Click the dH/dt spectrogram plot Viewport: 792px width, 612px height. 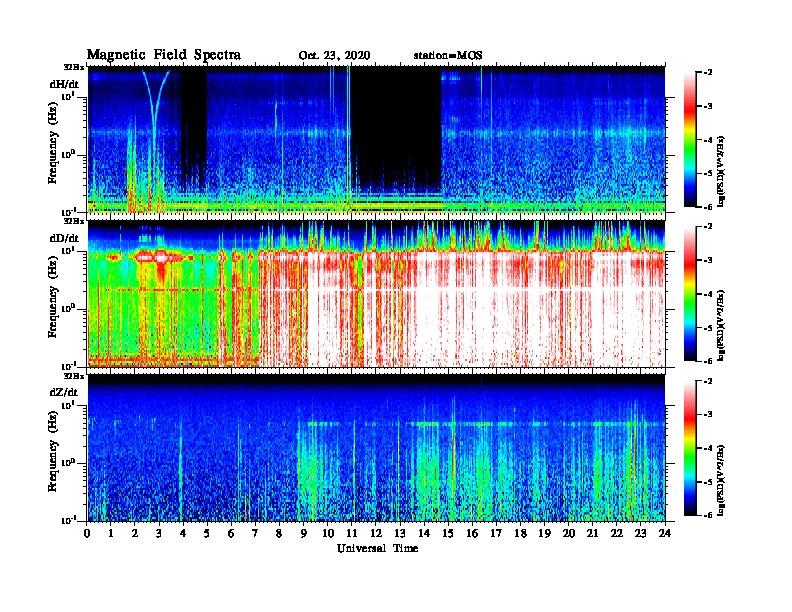click(x=376, y=139)
